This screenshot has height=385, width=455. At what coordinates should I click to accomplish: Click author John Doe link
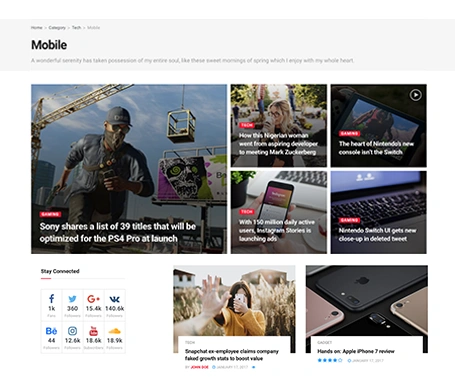pos(200,367)
